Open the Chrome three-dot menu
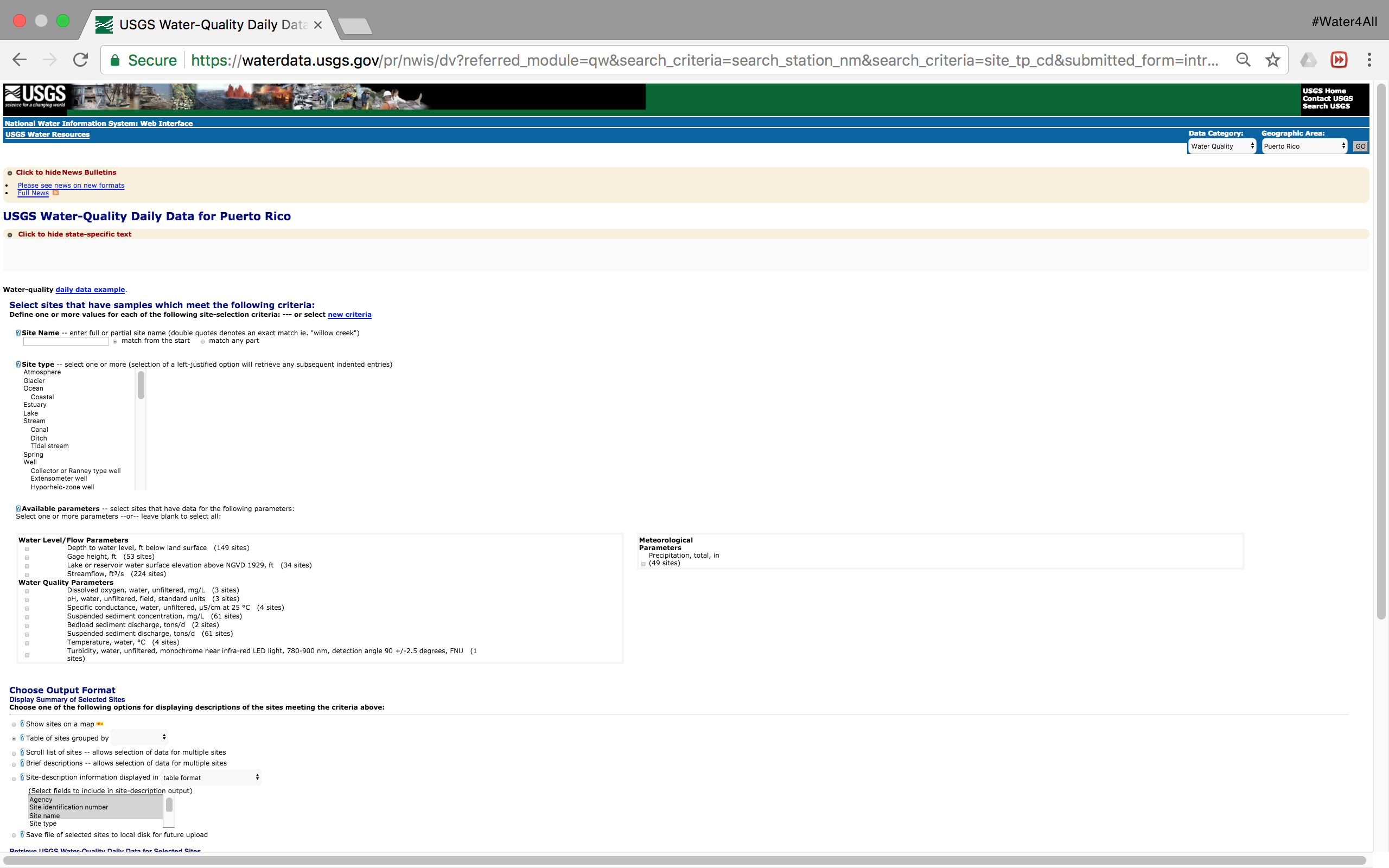Image resolution: width=1389 pixels, height=868 pixels. click(x=1369, y=60)
